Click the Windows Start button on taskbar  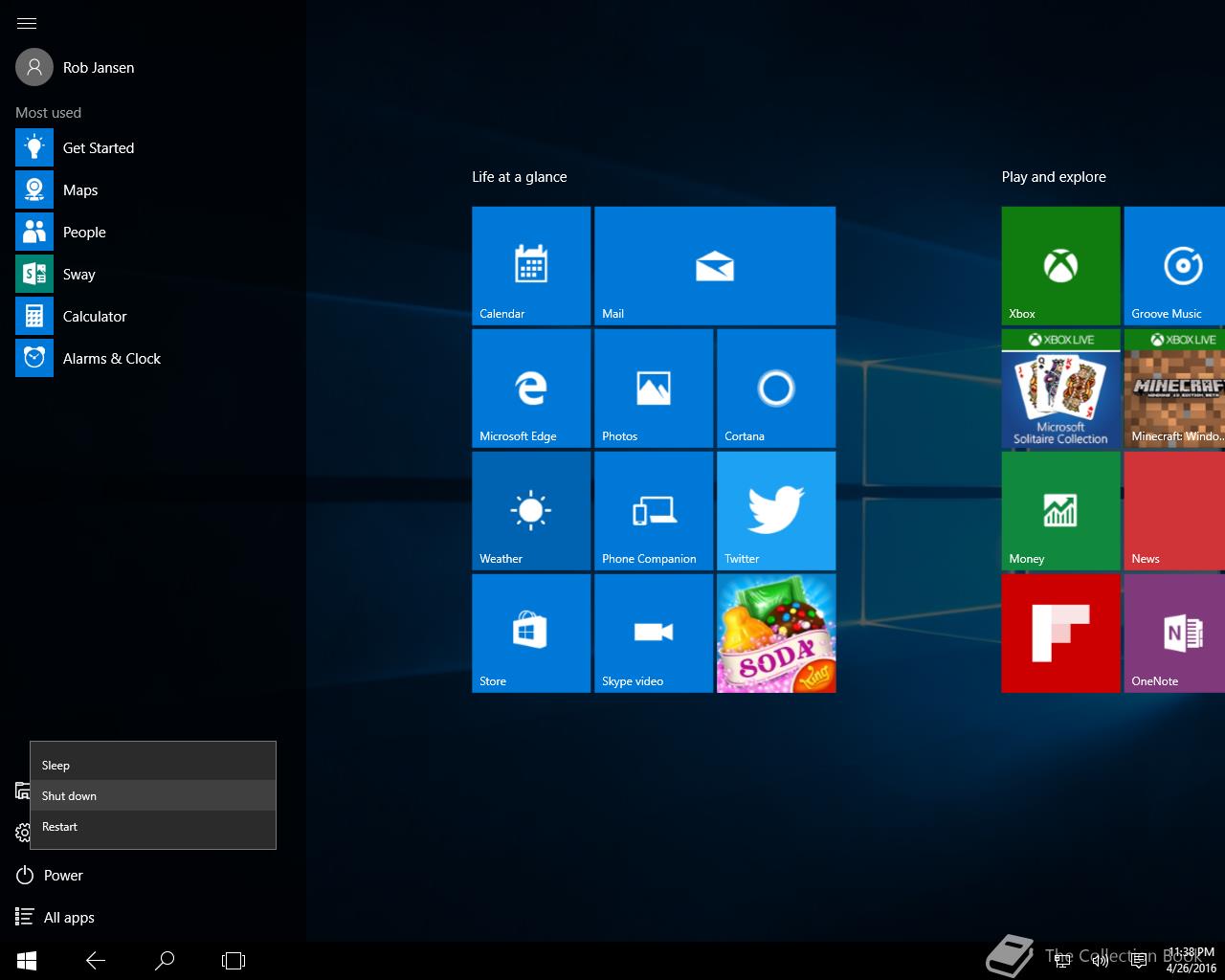coord(27,961)
